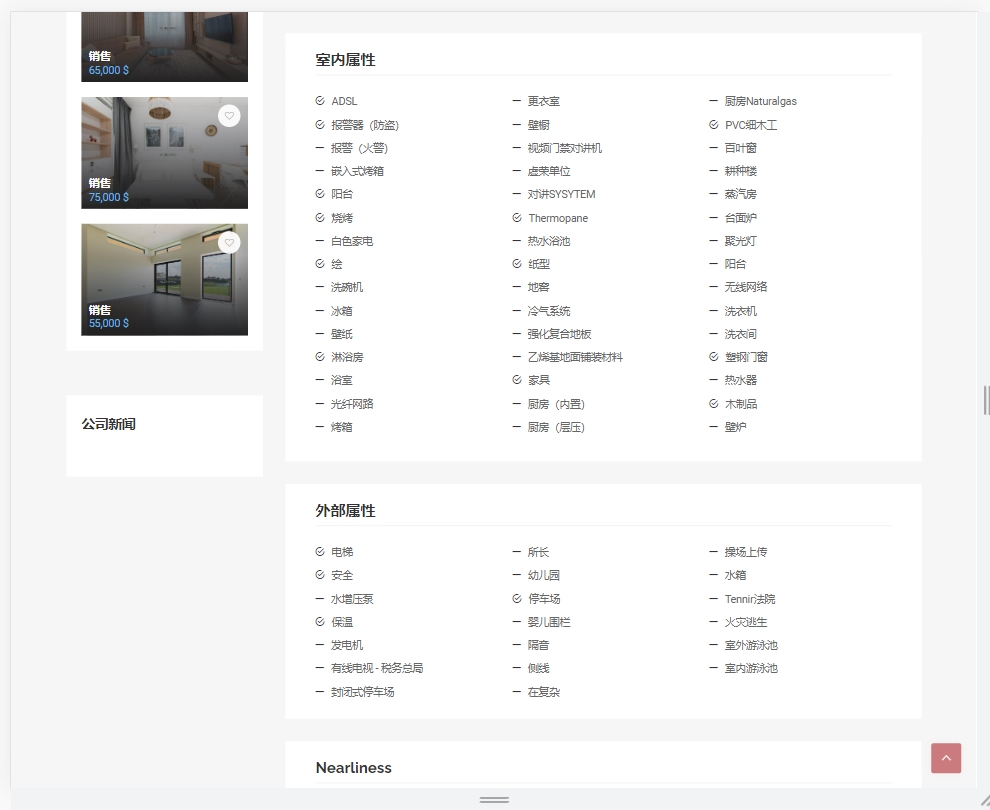Click the dash icon beside 发电机
The image size is (990, 810).
click(319, 645)
